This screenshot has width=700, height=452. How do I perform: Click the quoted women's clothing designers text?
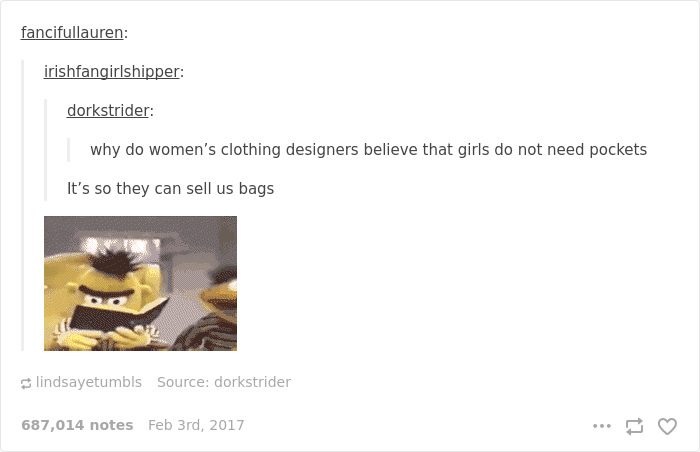point(368,150)
